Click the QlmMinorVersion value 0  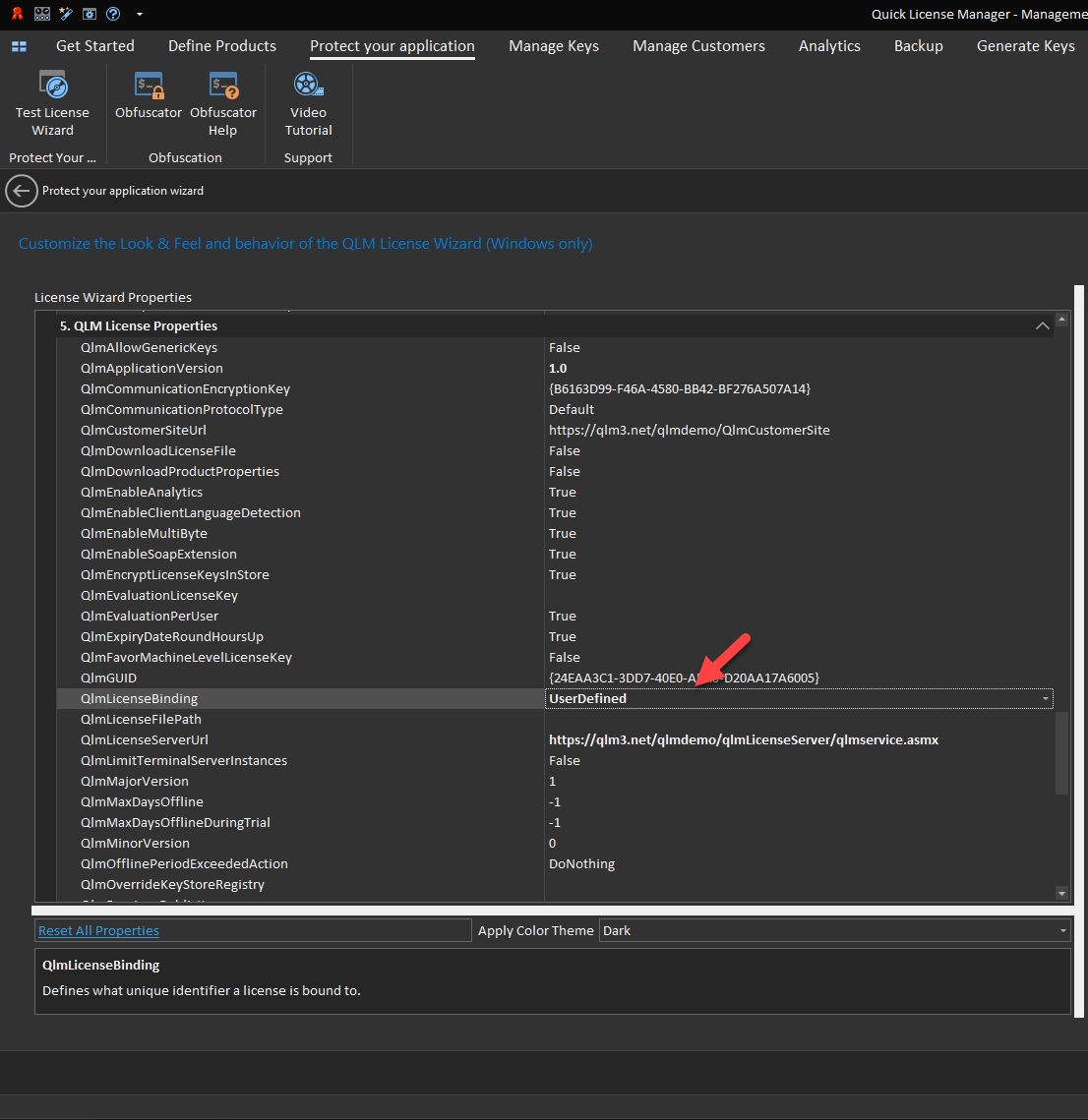coord(552,844)
